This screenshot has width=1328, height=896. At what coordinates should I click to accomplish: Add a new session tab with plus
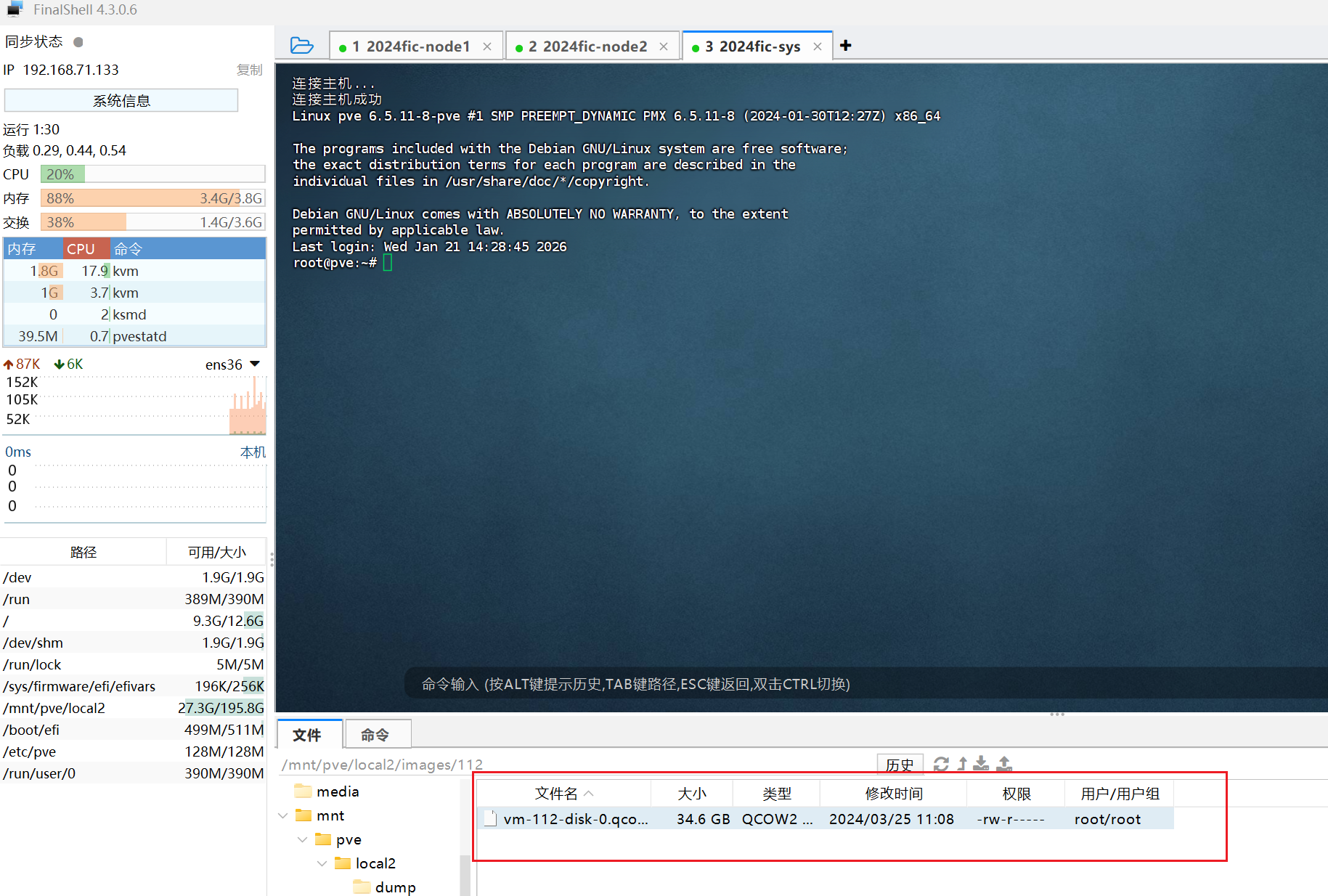tap(846, 46)
